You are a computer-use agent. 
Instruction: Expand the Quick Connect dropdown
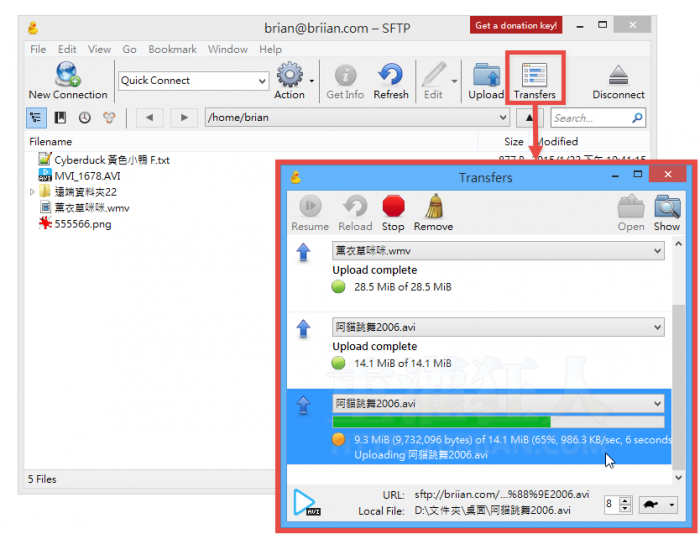tap(262, 81)
